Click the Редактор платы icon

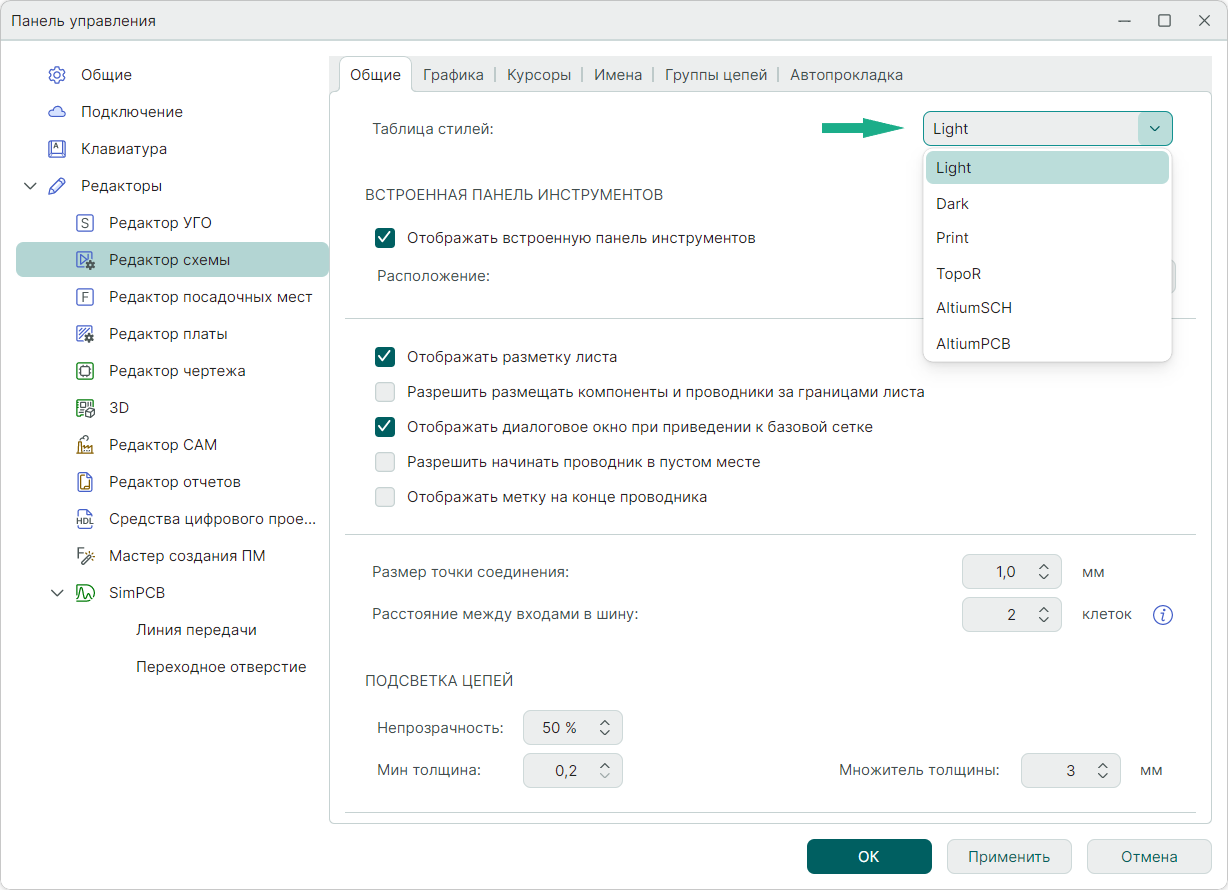(85, 334)
